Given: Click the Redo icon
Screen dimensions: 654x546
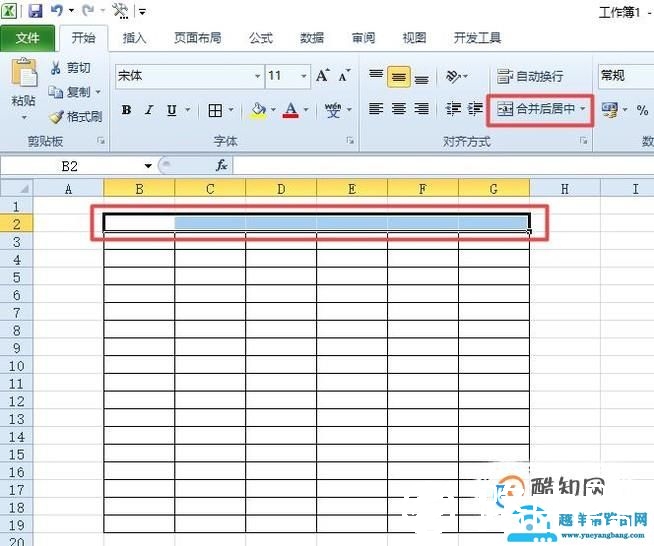Looking at the screenshot, I should click(x=88, y=10).
